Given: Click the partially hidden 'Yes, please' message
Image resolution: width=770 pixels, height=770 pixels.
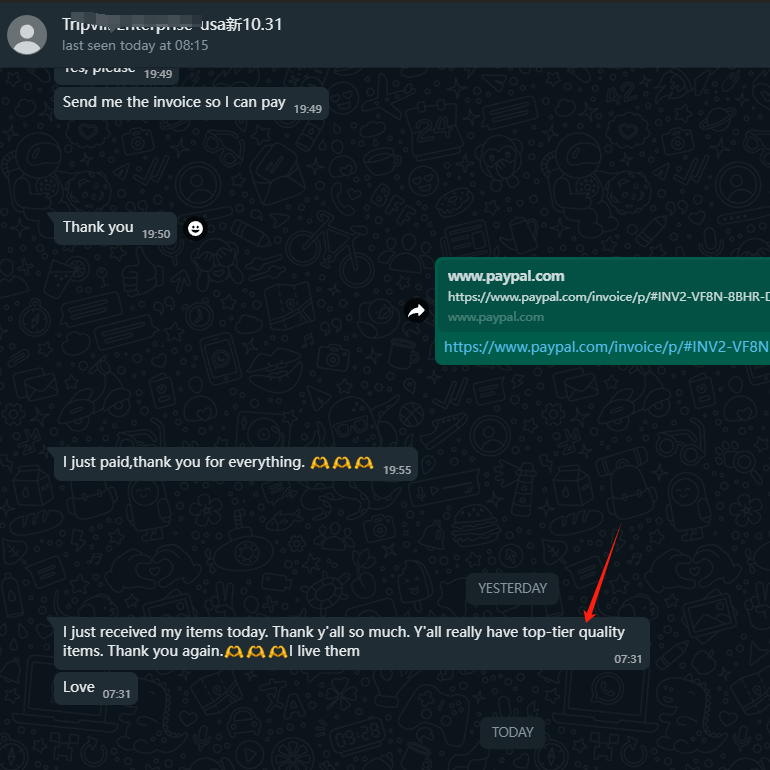Looking at the screenshot, I should (116, 73).
